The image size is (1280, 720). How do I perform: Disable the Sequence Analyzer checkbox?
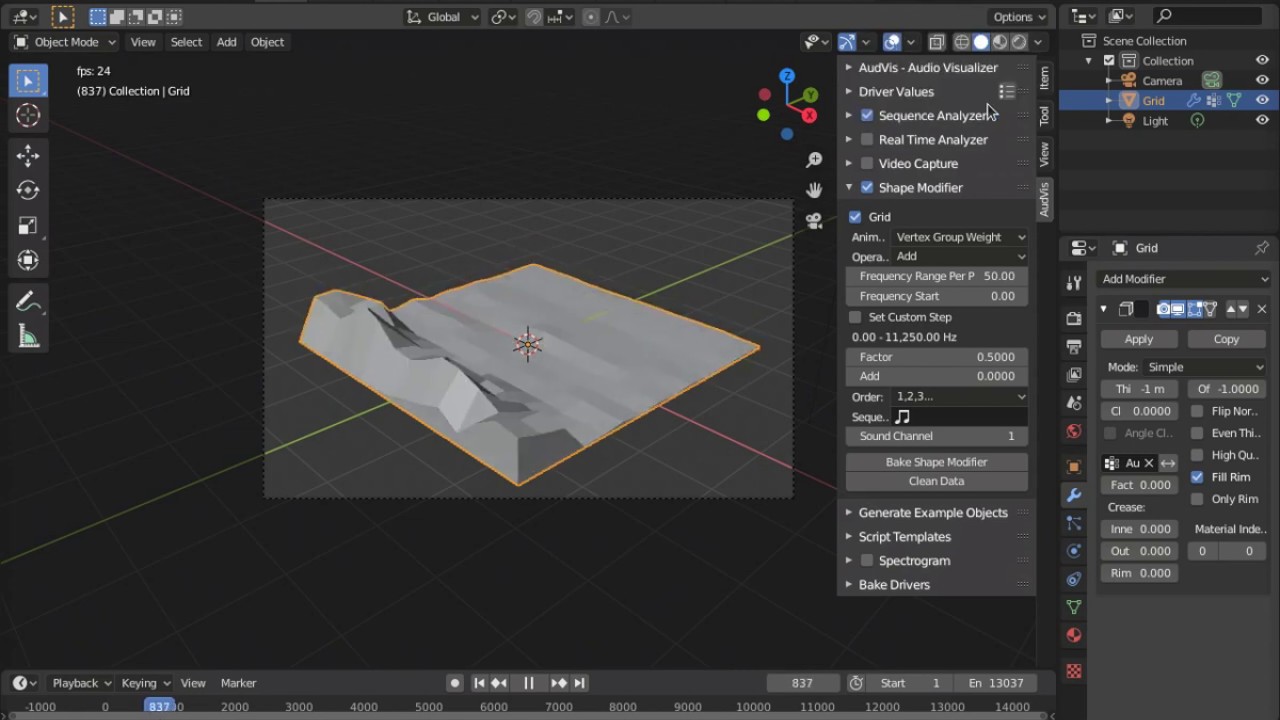pyautogui.click(x=867, y=115)
